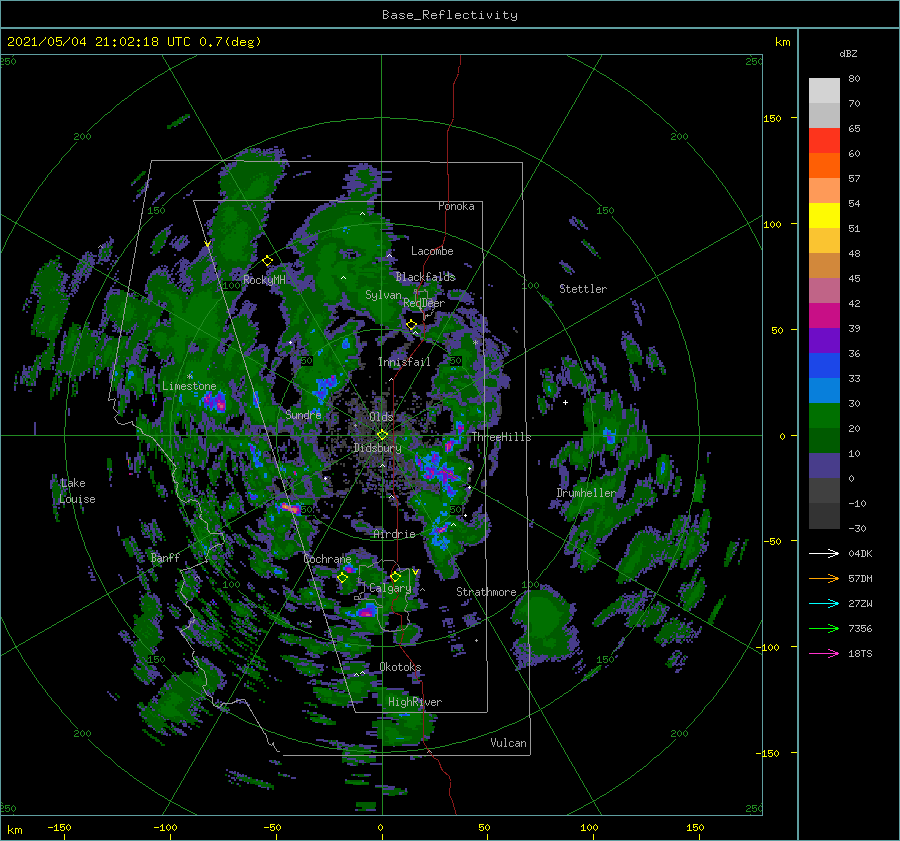The height and width of the screenshot is (841, 900).
Task: Click the Drumheller city label
Action: pyautogui.click(x=586, y=493)
